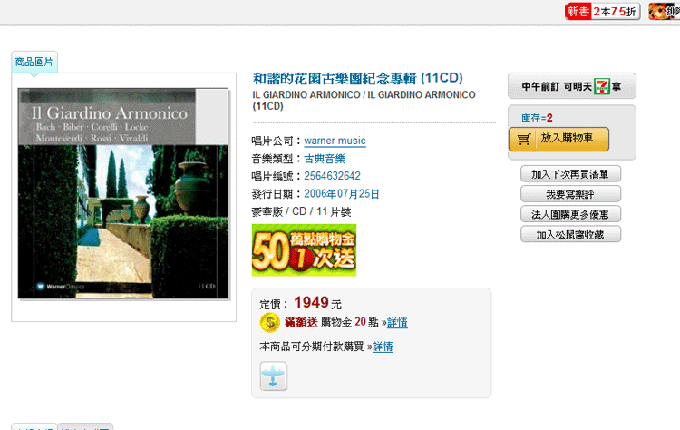Switch to the first tab below the product image
680x430 pixels.
click(34, 427)
